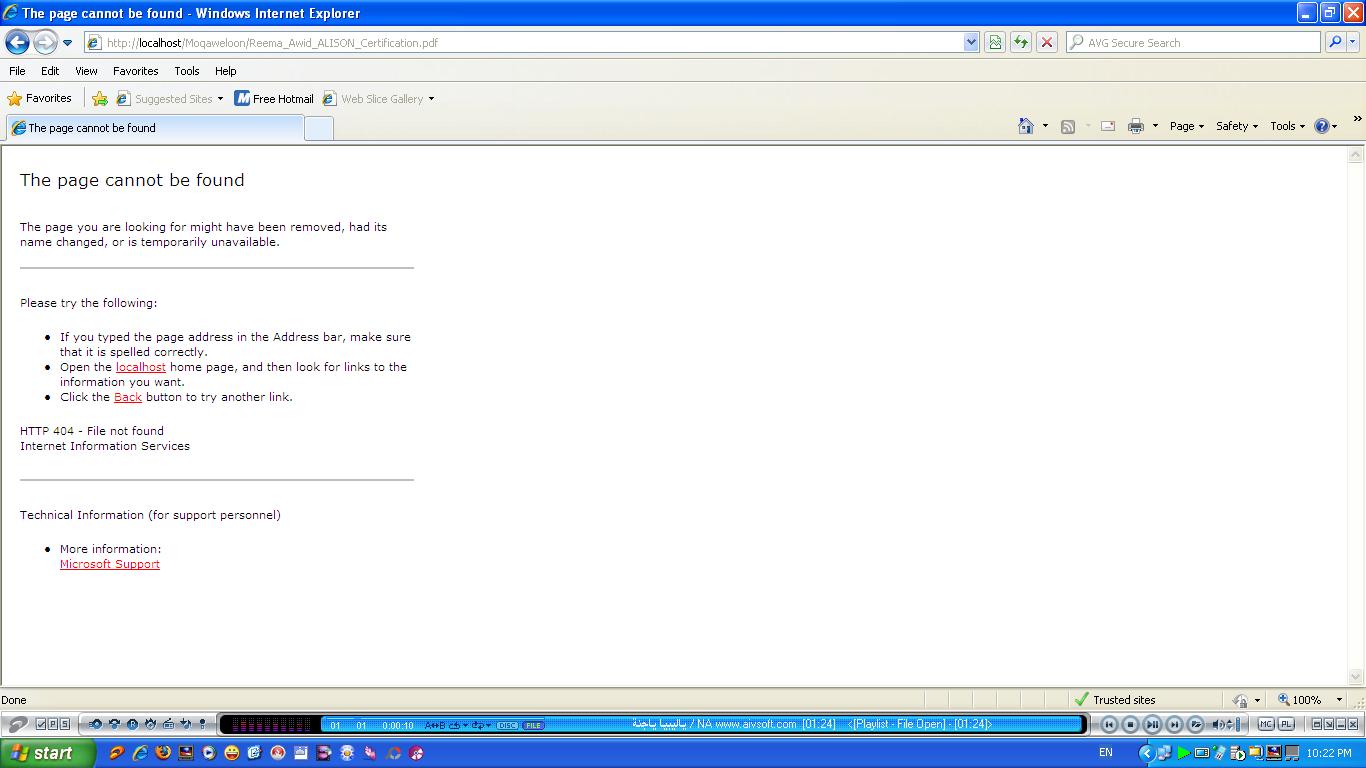1366x768 pixels.
Task: Click the search magnifier icon
Action: (1335, 42)
